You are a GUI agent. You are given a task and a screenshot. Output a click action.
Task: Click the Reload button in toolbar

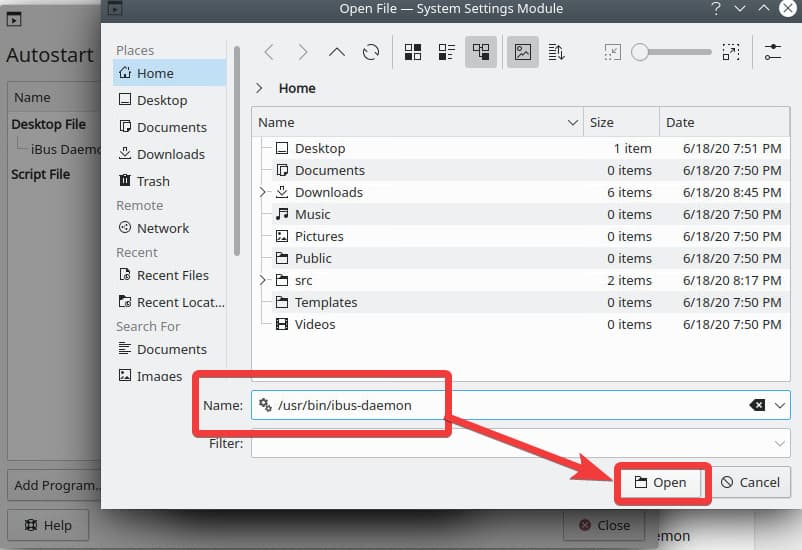[371, 53]
